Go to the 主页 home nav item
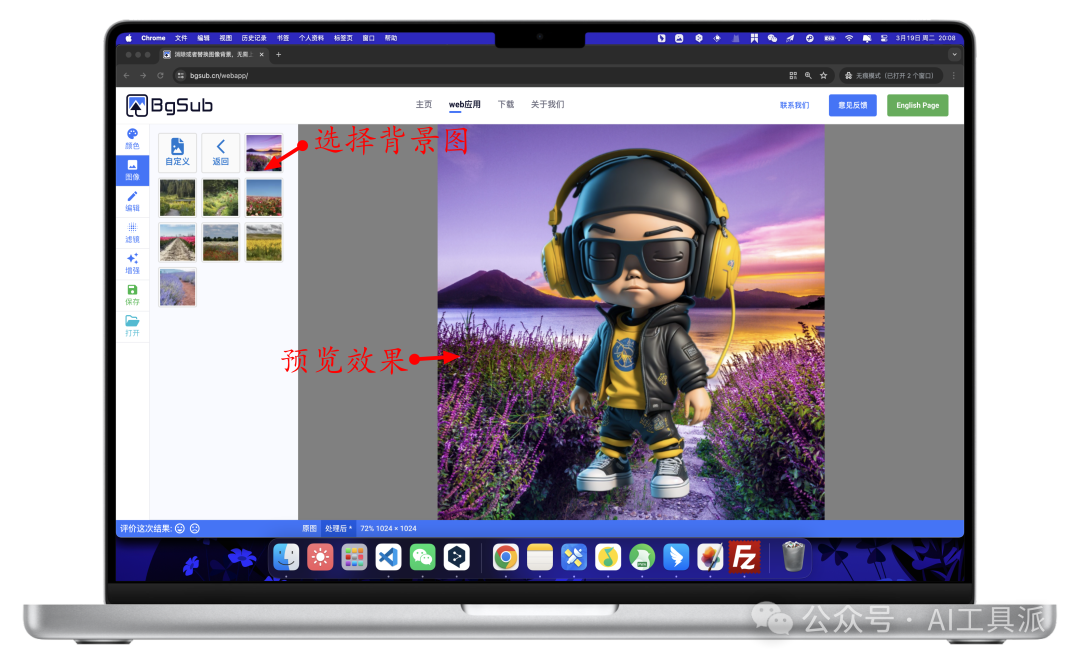 tap(424, 105)
